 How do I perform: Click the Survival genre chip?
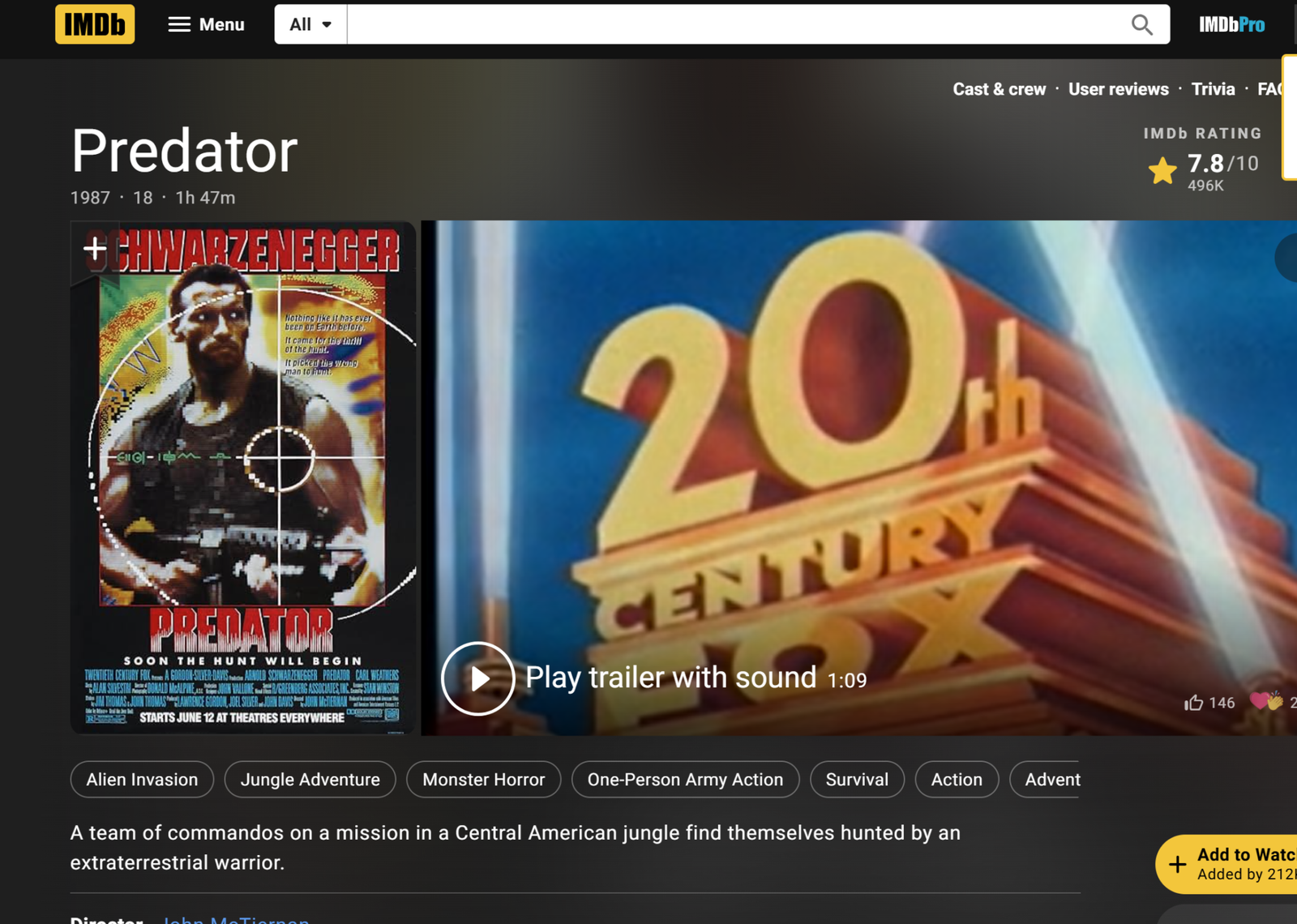click(x=857, y=780)
